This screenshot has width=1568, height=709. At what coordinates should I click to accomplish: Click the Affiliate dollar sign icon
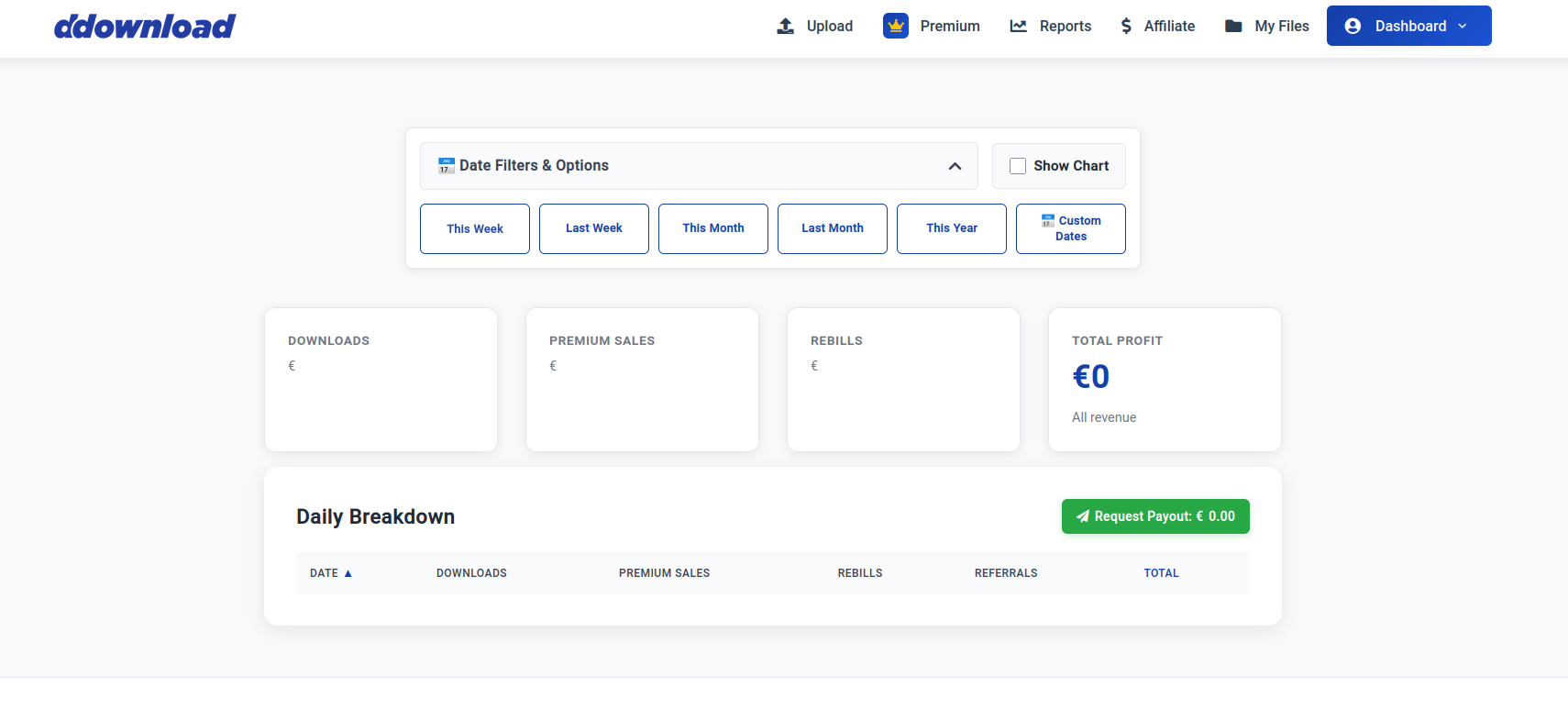pyautogui.click(x=1126, y=27)
